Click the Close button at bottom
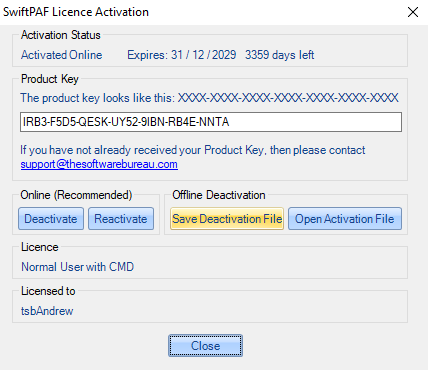428x370 pixels. (205, 346)
